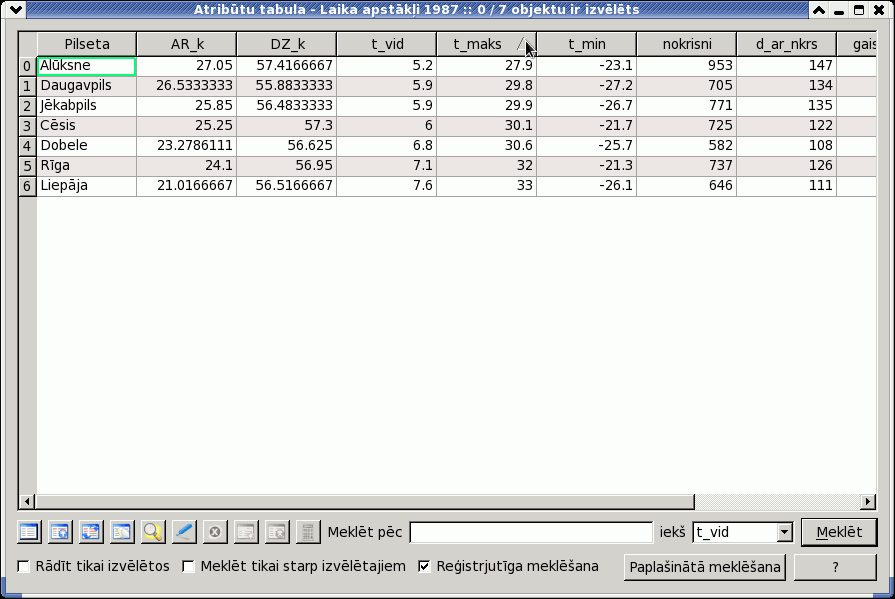Image resolution: width=895 pixels, height=599 pixels.
Task: Sort by the Pilseta column header
Action: (87, 44)
